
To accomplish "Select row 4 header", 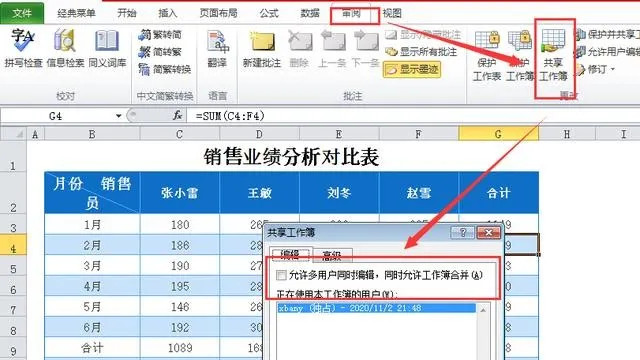I will [13, 244].
